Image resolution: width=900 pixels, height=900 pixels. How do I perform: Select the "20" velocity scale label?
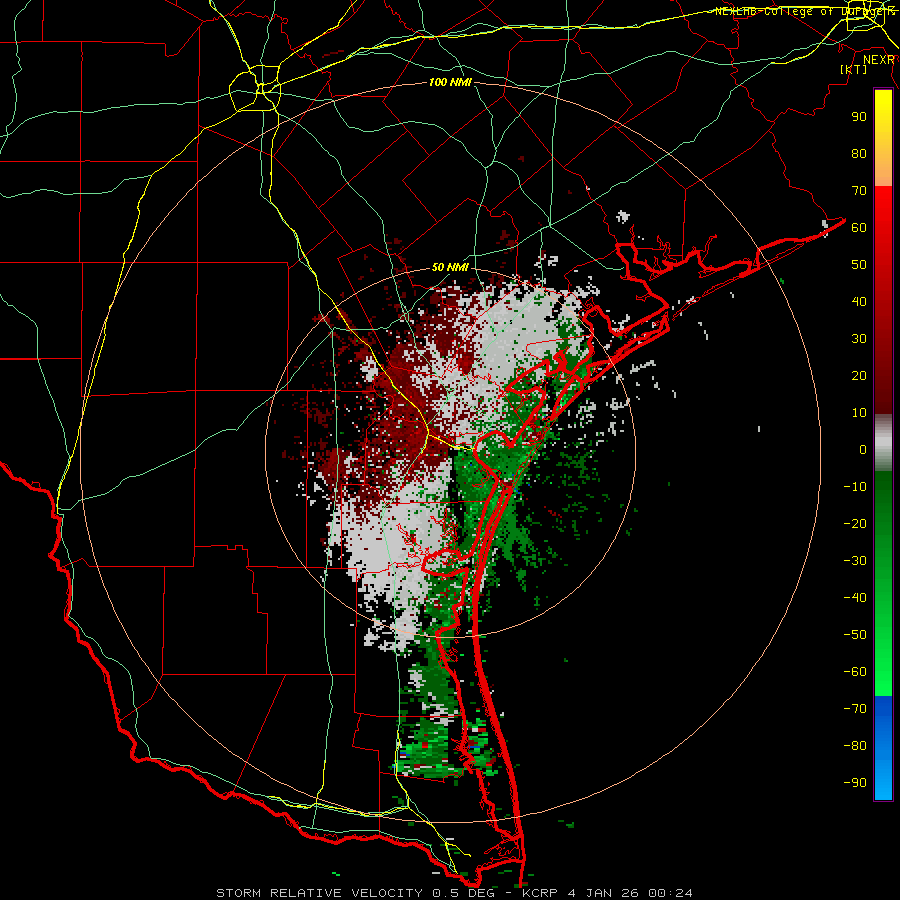click(x=859, y=375)
